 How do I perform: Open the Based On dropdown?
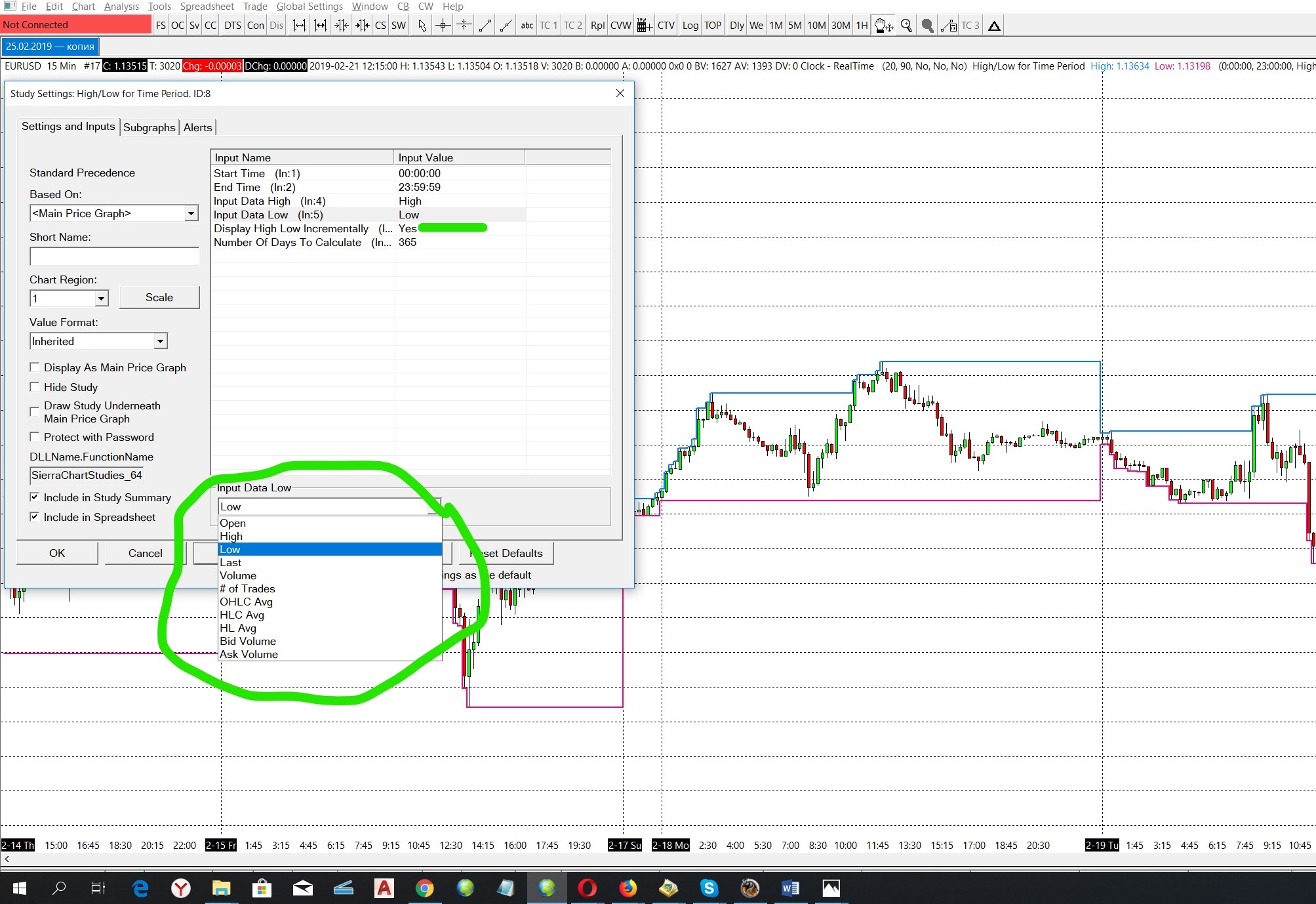[190, 213]
